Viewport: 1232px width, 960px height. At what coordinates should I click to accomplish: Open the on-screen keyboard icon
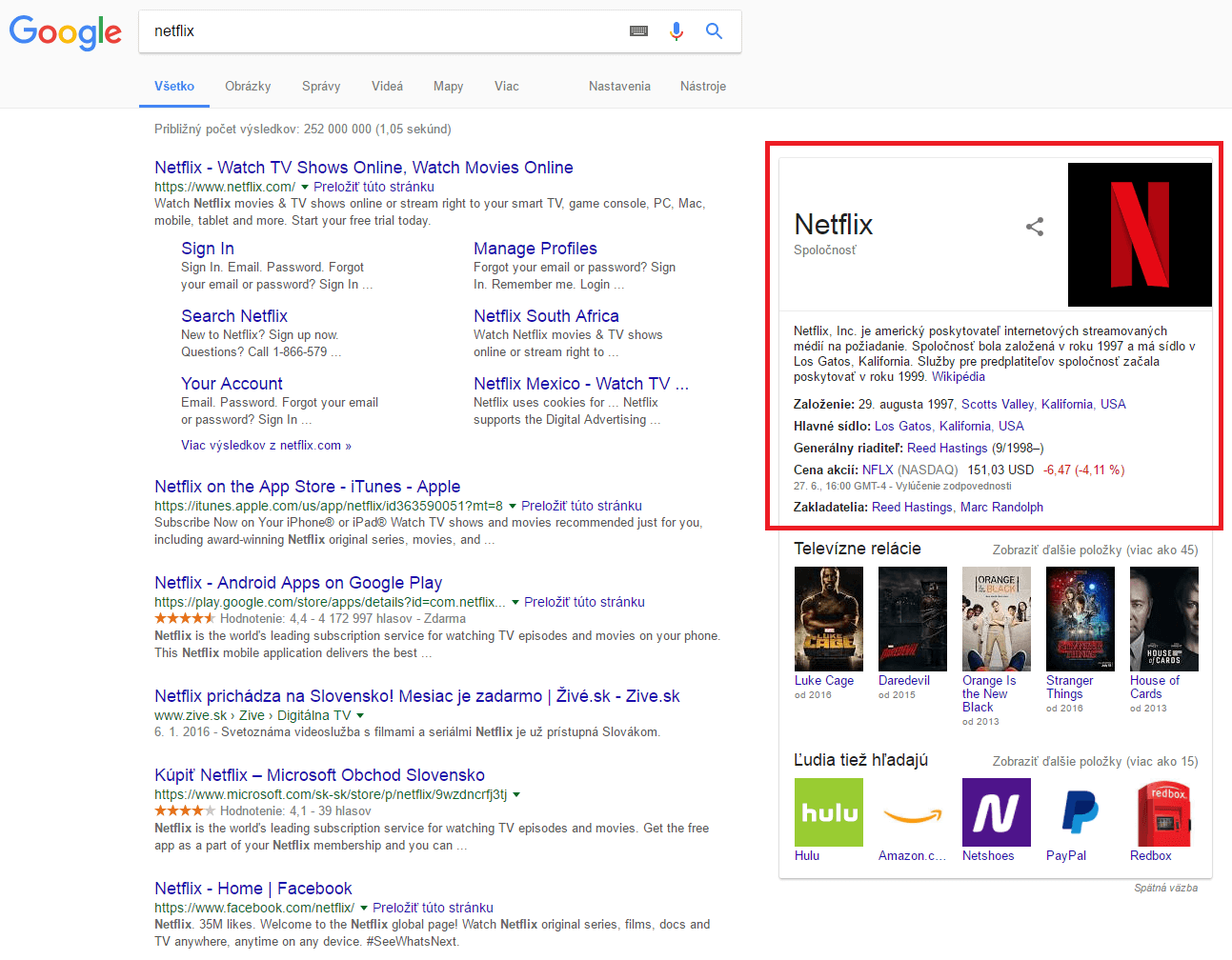639,31
